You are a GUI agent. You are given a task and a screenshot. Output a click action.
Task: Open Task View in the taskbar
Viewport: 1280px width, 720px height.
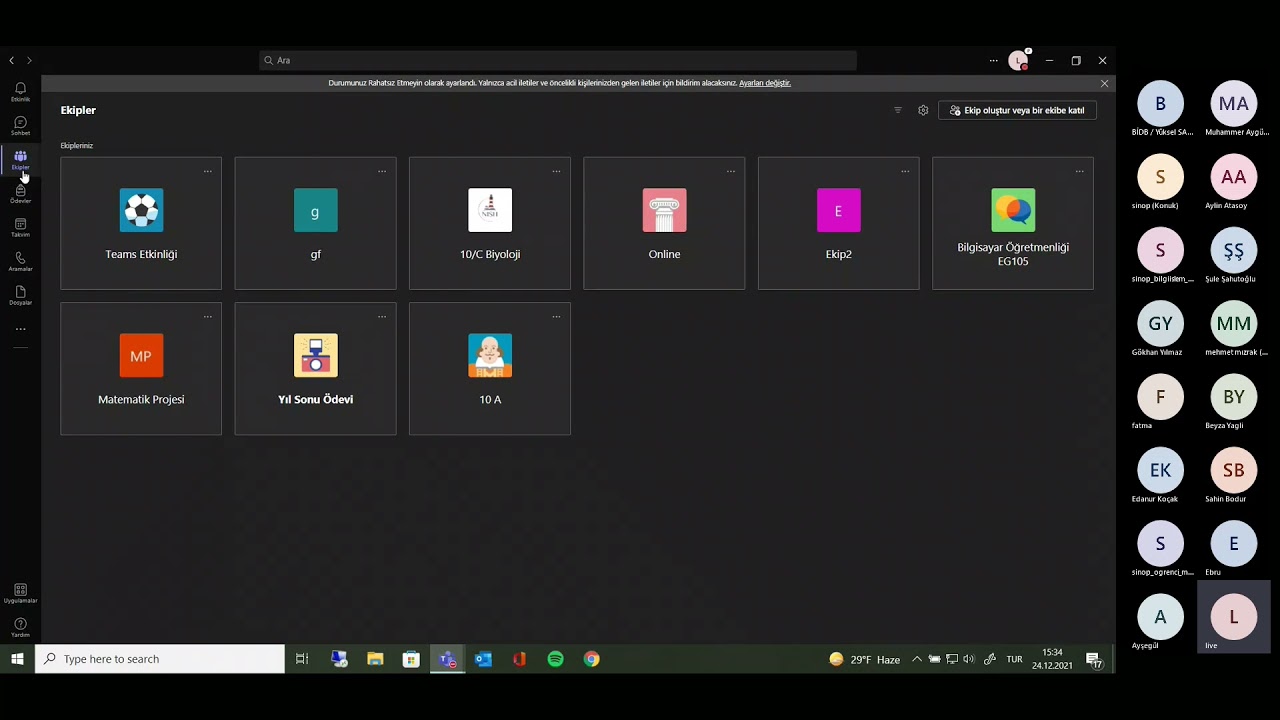[302, 659]
